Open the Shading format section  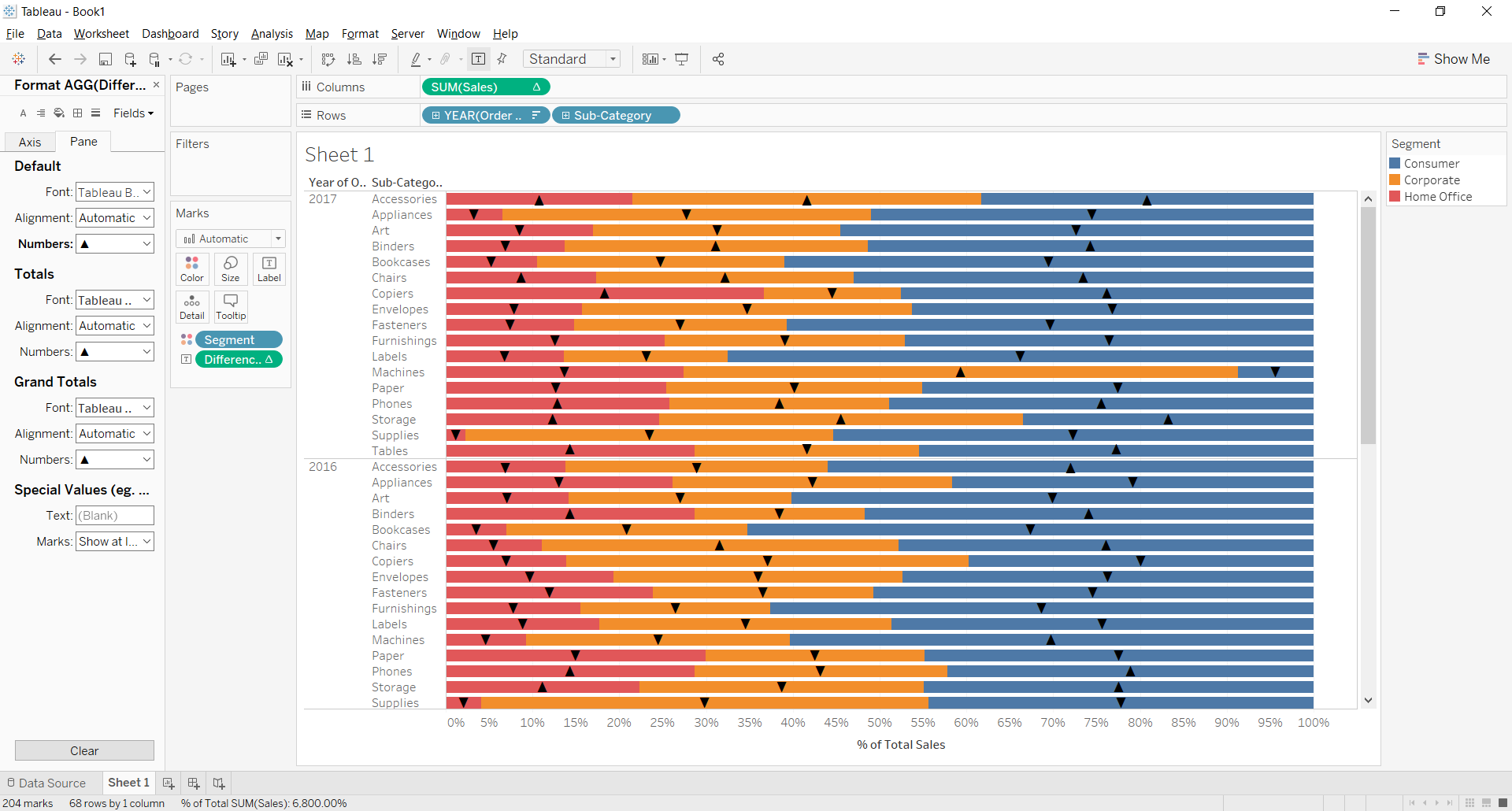[58, 113]
